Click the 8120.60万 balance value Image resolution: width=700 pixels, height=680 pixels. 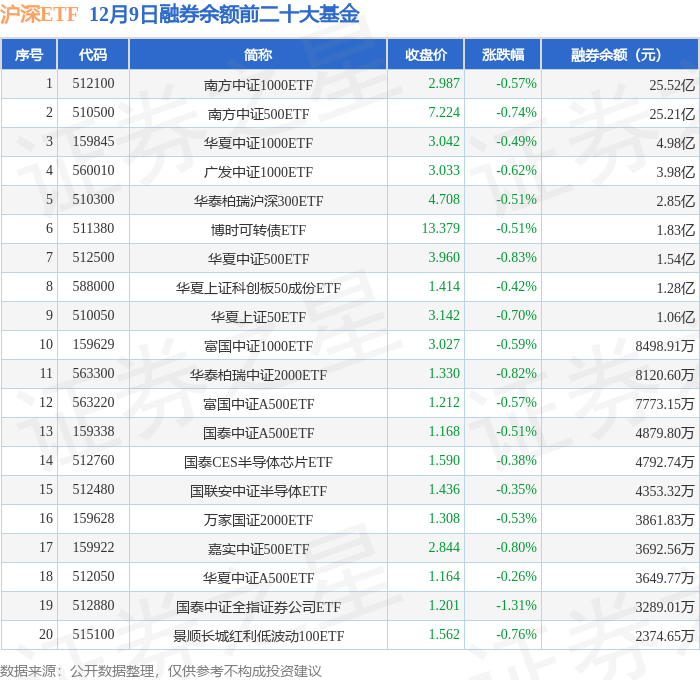(665, 375)
